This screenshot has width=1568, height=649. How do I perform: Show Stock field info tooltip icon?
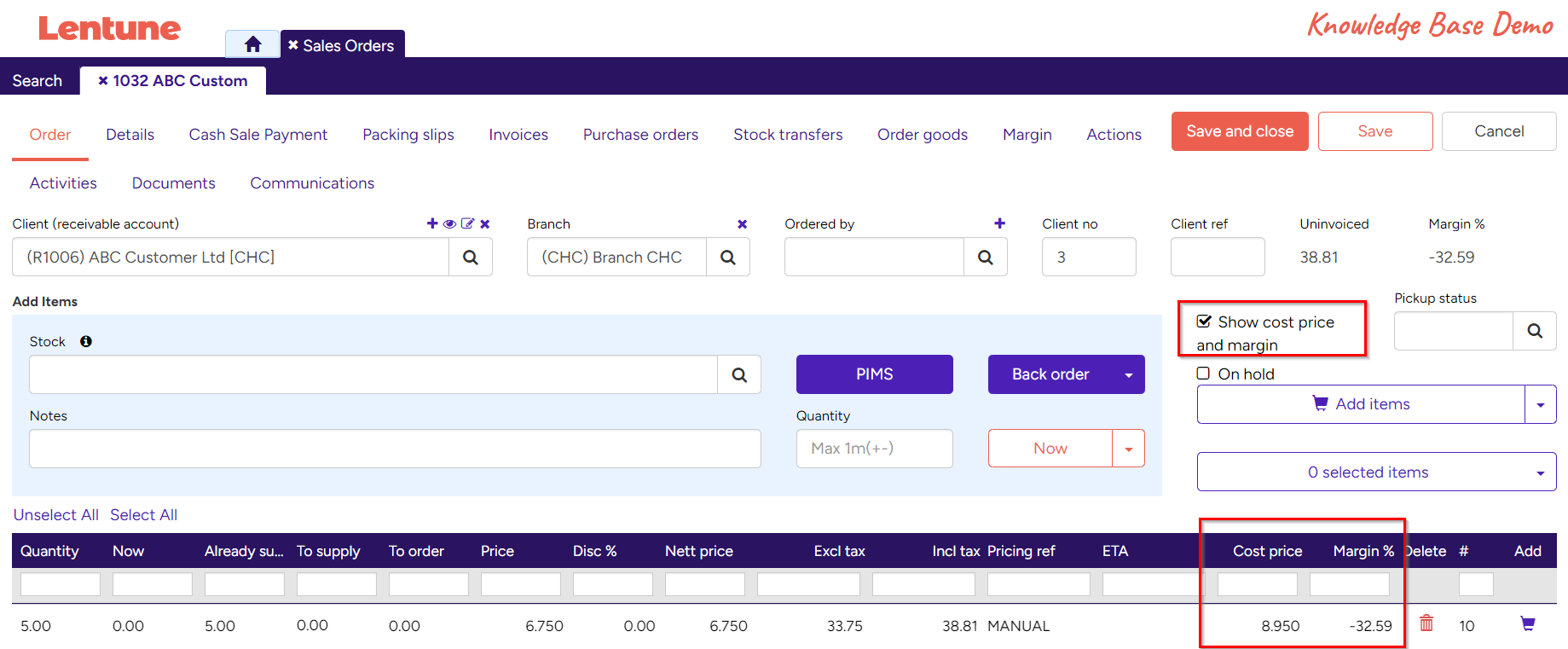86,341
